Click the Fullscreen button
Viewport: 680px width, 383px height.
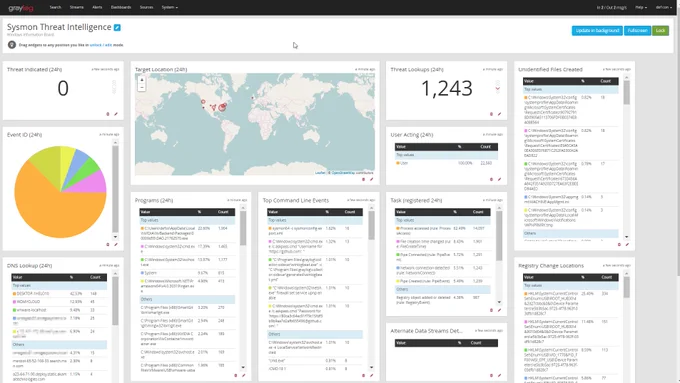(638, 30)
